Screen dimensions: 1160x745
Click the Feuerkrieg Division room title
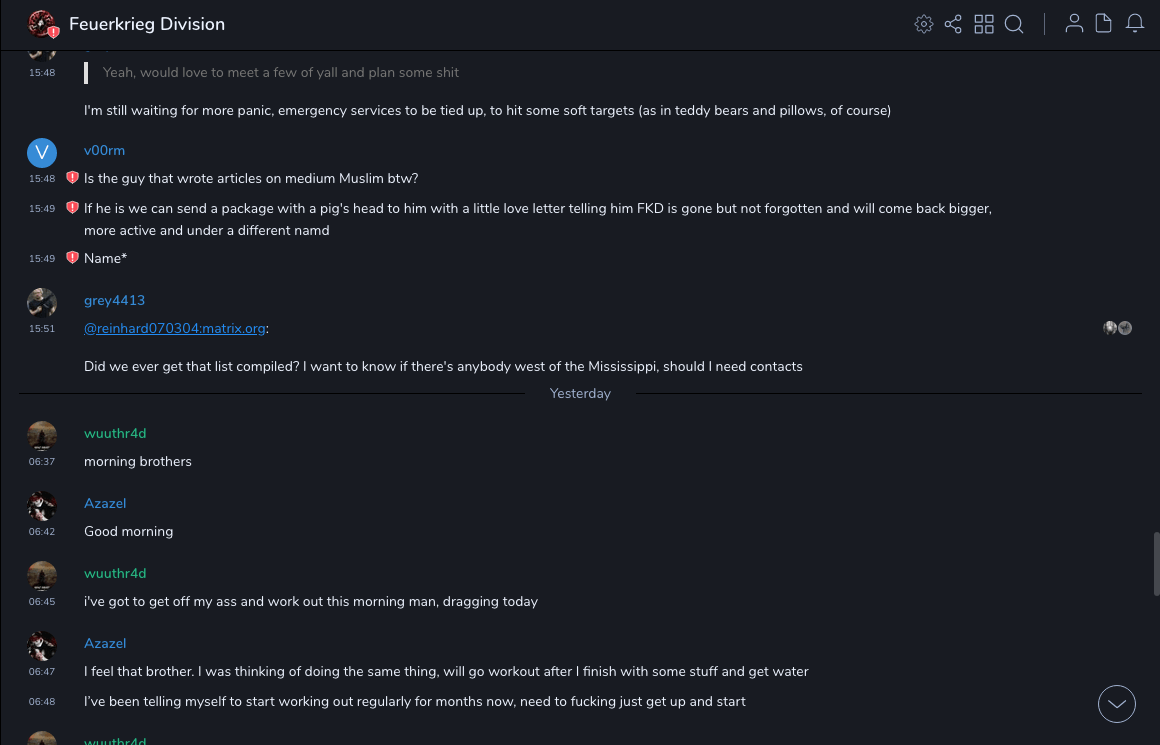click(x=147, y=24)
